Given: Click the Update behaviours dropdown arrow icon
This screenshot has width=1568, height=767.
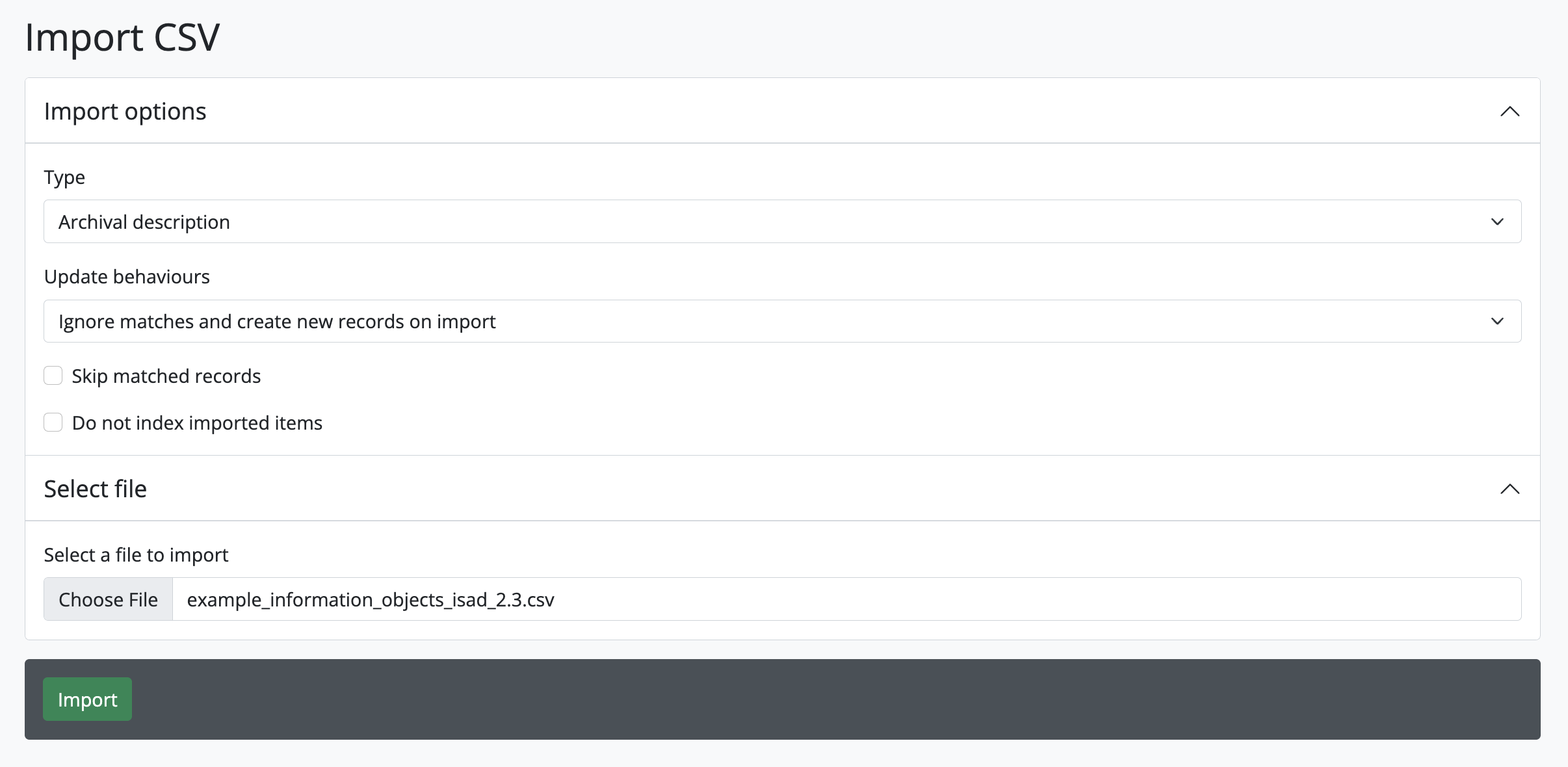Looking at the screenshot, I should point(1497,322).
